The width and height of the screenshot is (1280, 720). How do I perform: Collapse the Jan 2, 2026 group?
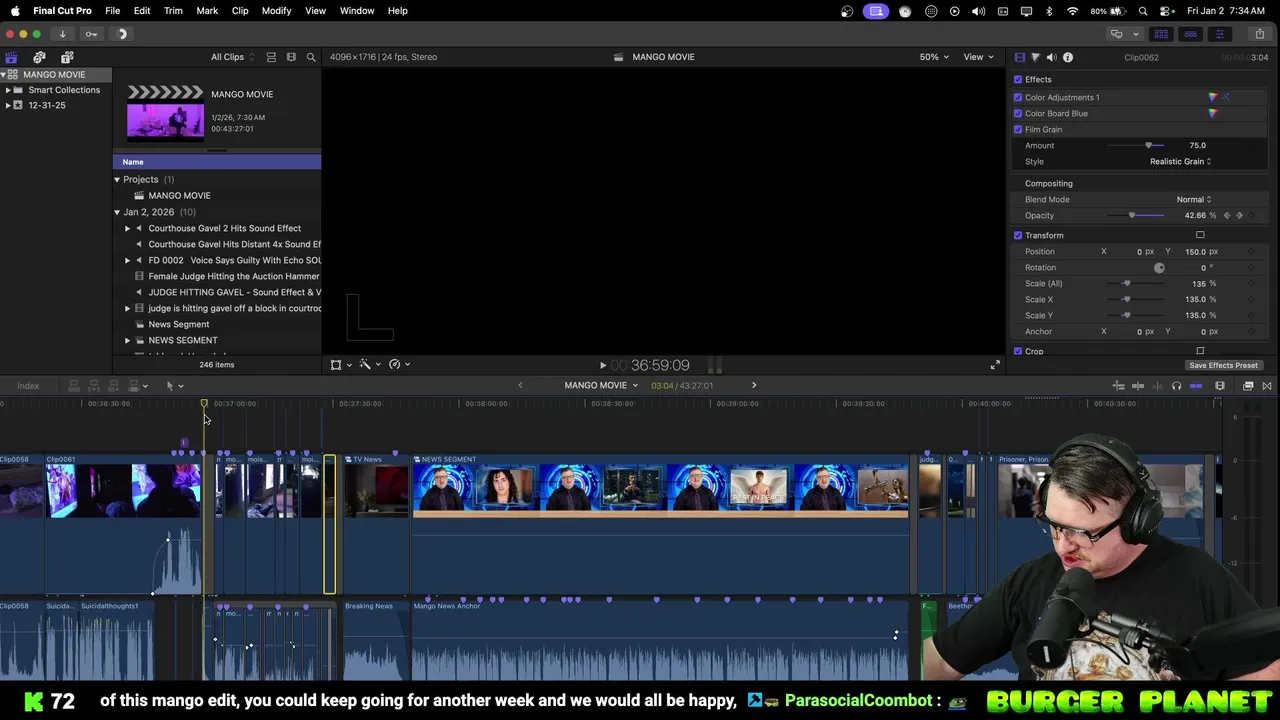(117, 212)
